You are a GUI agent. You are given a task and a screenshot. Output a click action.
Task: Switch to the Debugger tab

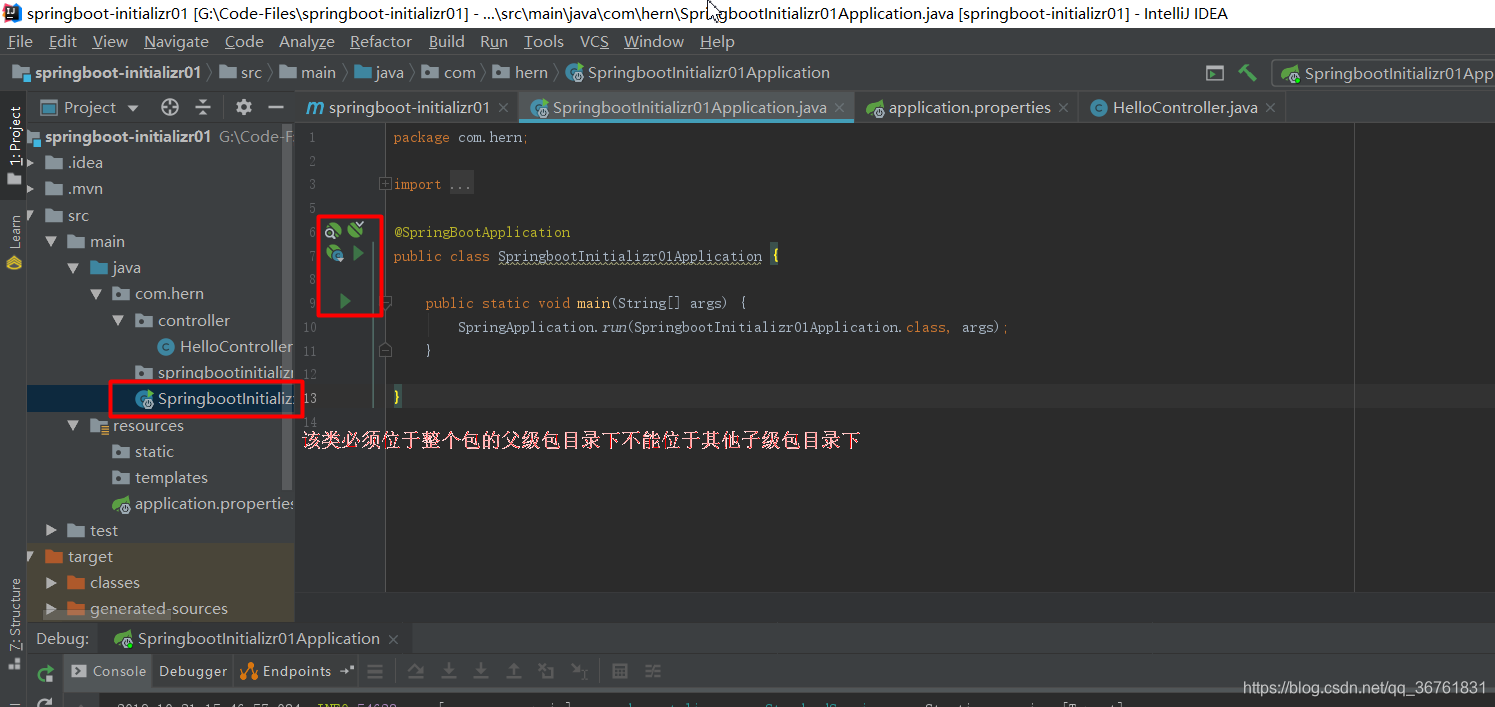(193, 672)
